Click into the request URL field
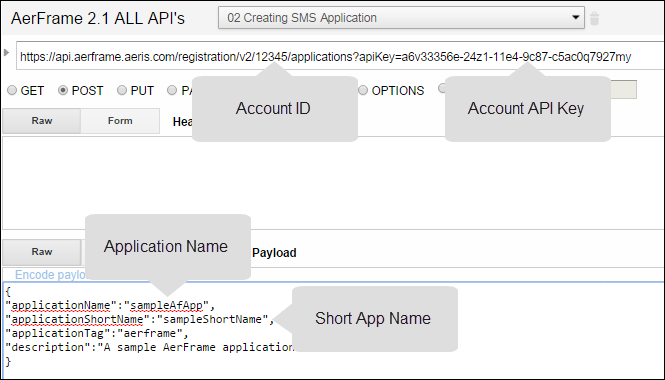 (340, 56)
